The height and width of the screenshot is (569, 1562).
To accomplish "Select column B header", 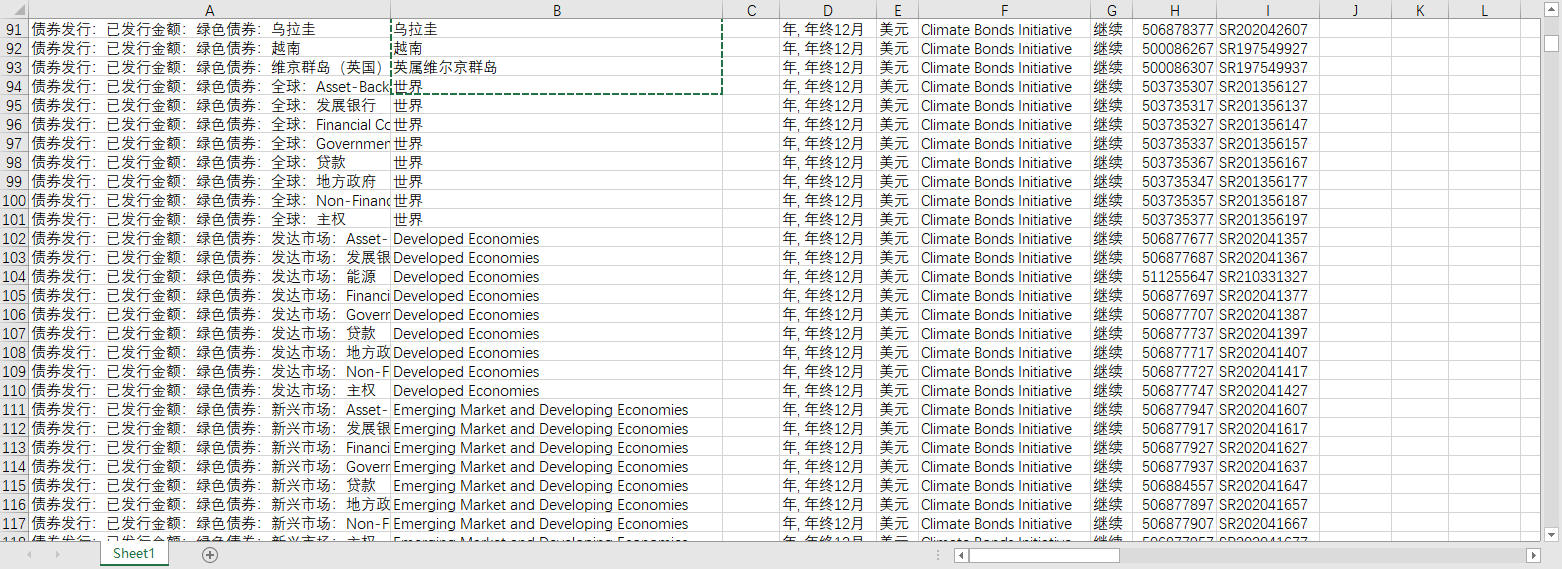I will [556, 10].
